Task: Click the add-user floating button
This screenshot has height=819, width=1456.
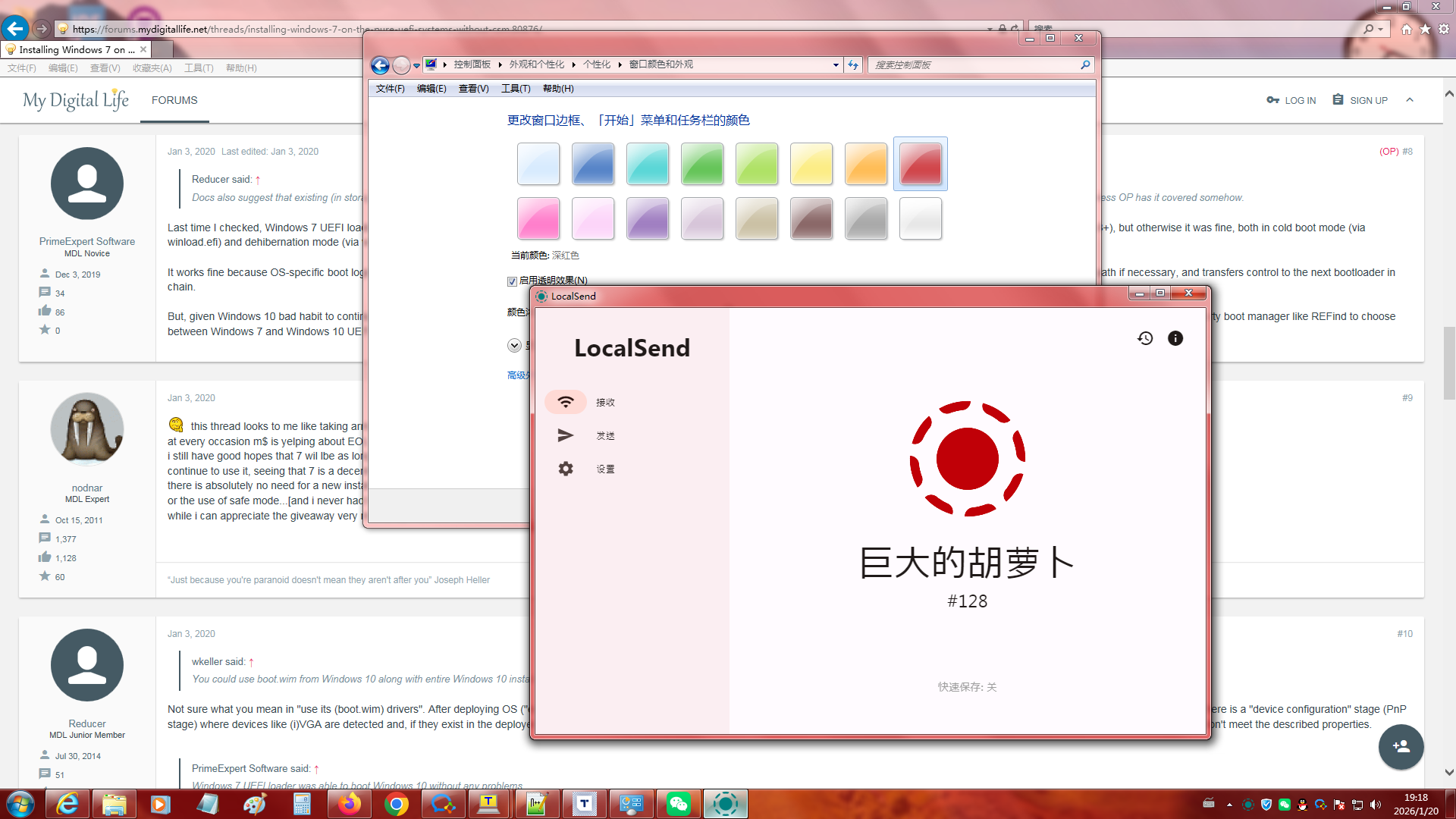Action: [x=1401, y=747]
